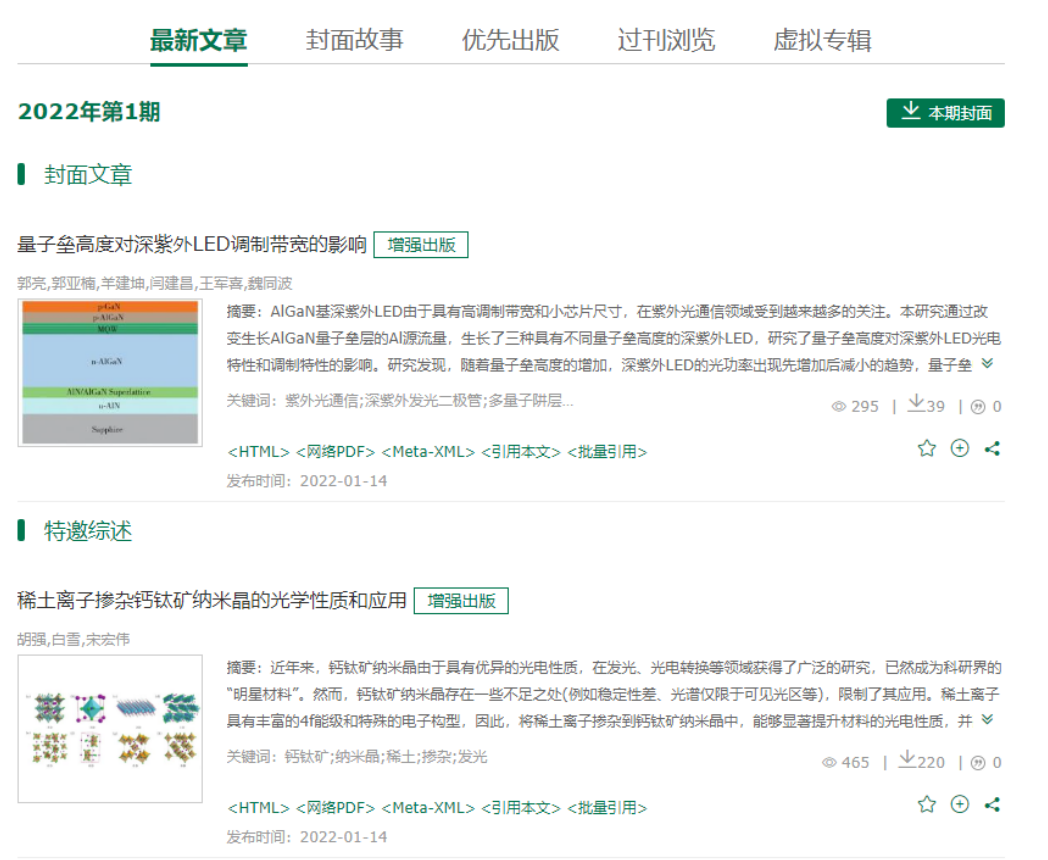The width and height of the screenshot is (1048, 860).
Task: Click download count icon showing 39
Action: (915, 404)
